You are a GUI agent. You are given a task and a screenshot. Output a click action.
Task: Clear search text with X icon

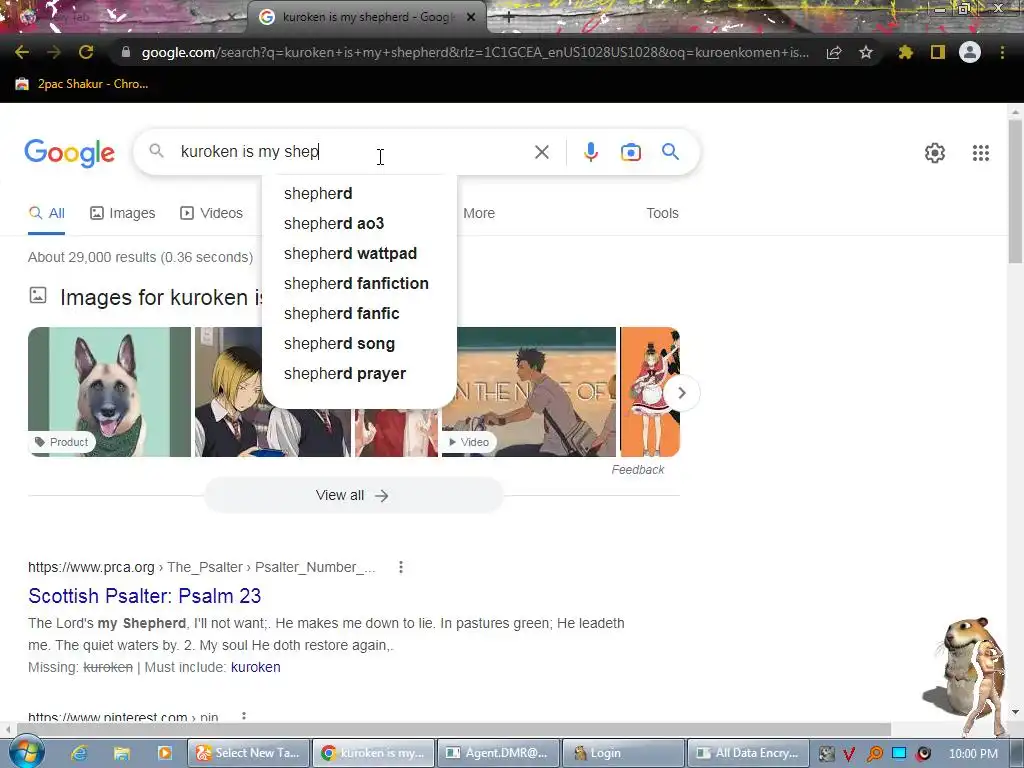click(541, 152)
